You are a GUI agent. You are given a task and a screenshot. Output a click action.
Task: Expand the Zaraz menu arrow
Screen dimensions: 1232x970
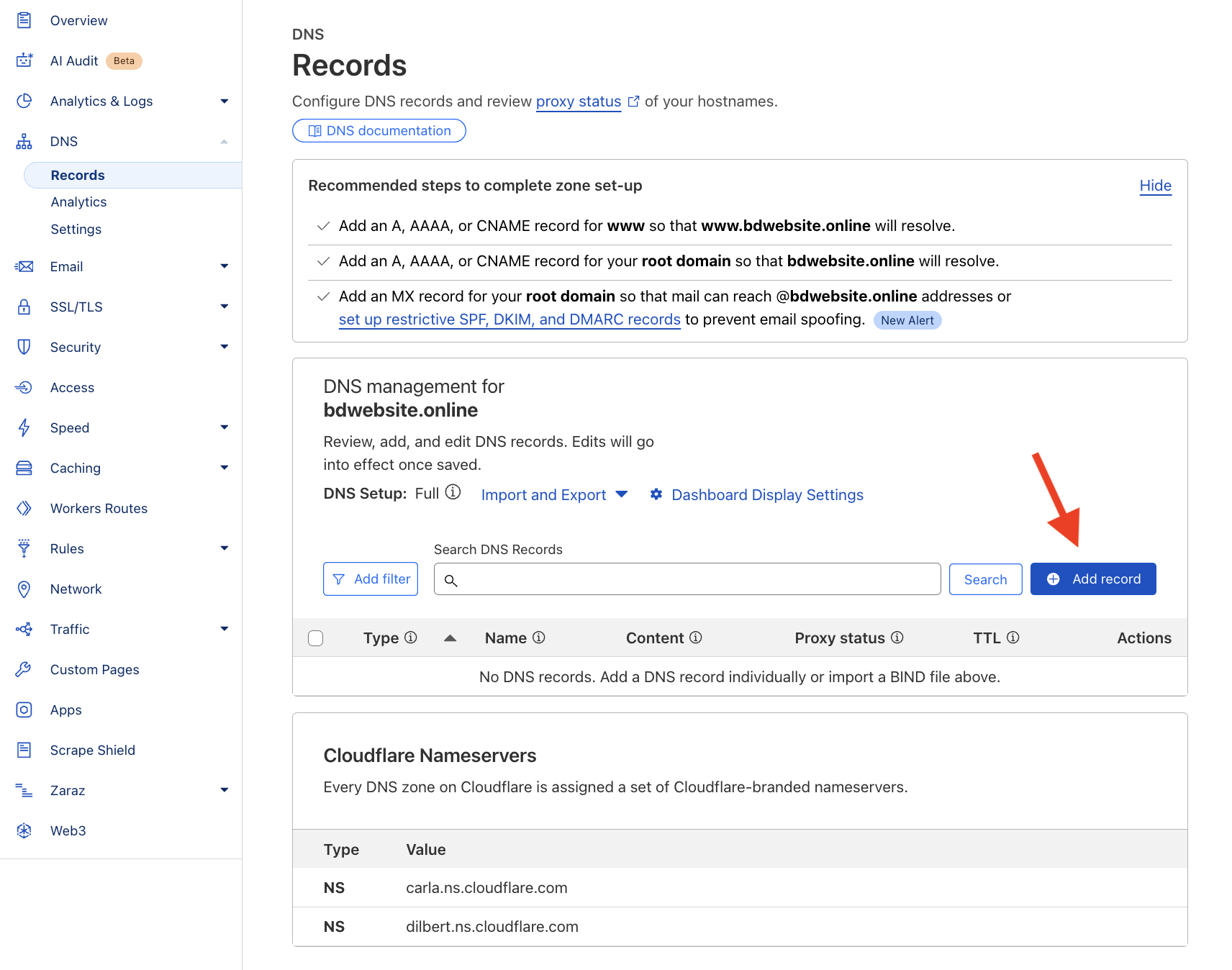[x=225, y=790]
